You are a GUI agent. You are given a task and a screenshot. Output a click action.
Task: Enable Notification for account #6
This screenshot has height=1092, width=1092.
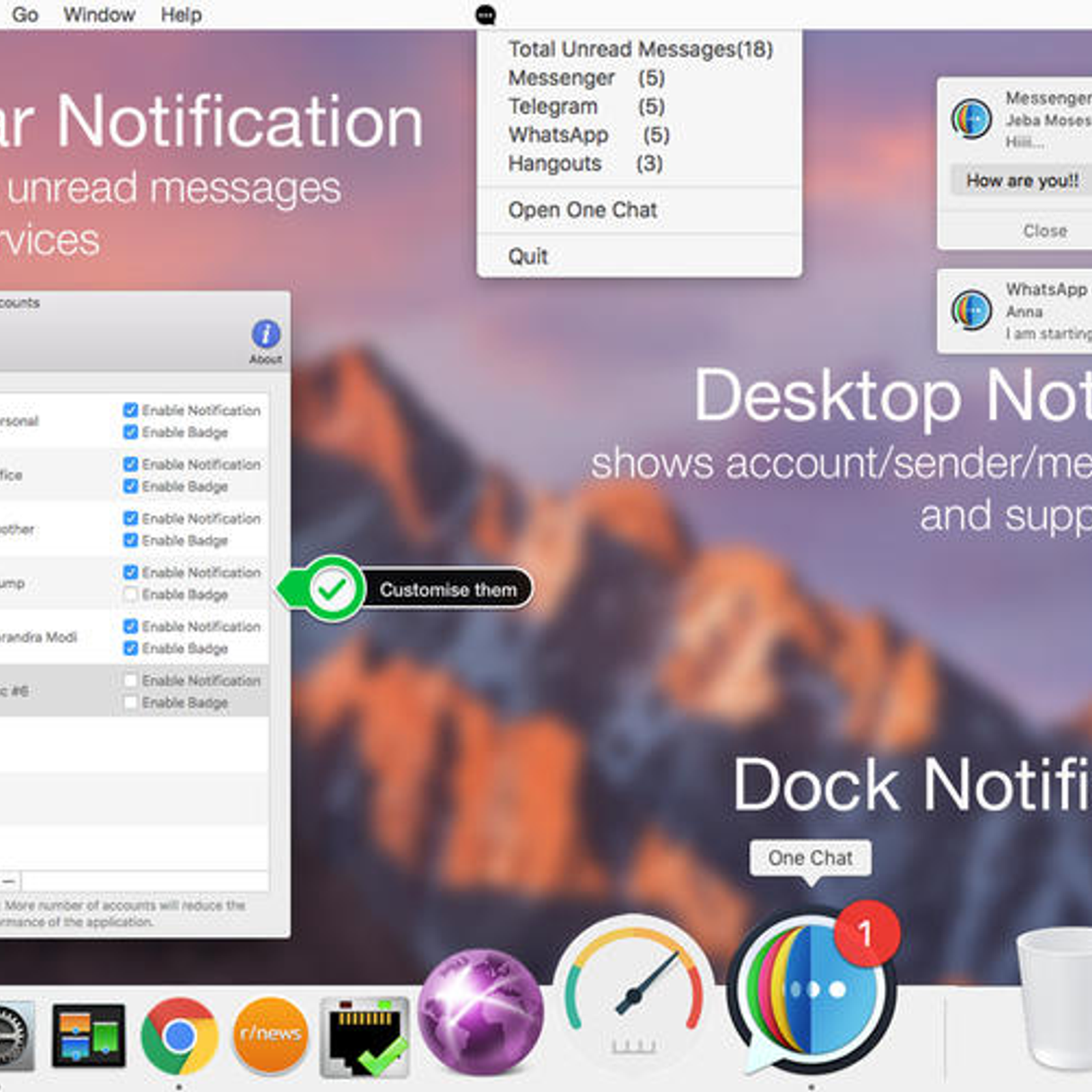coord(130,680)
